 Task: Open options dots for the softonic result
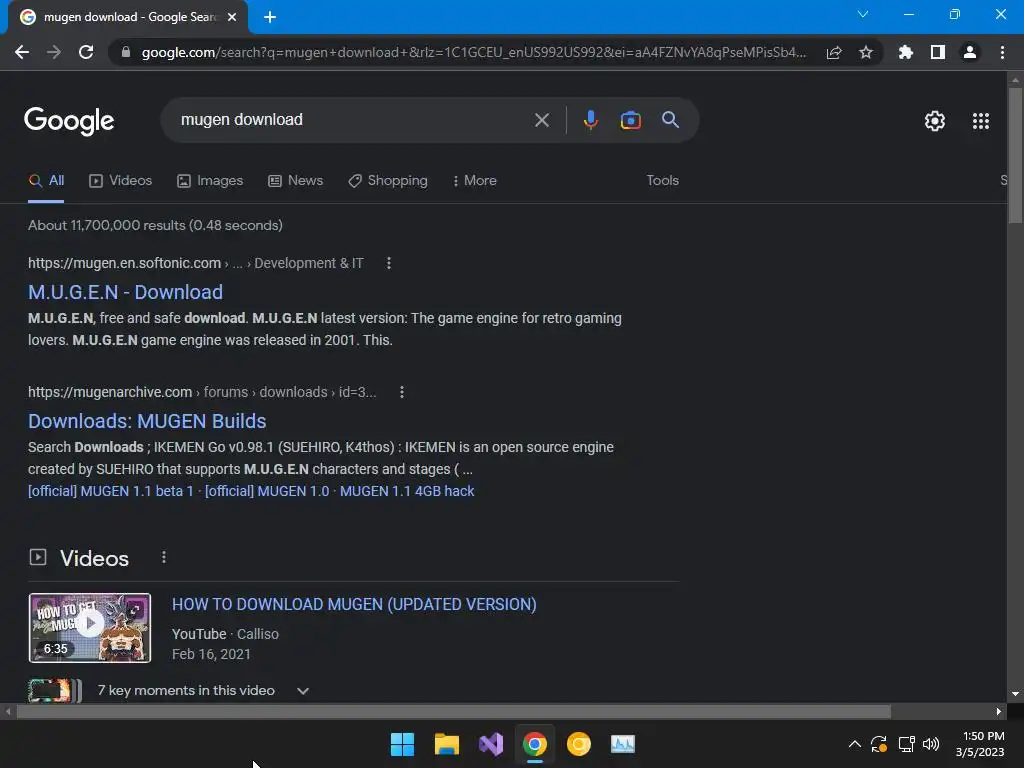click(389, 263)
